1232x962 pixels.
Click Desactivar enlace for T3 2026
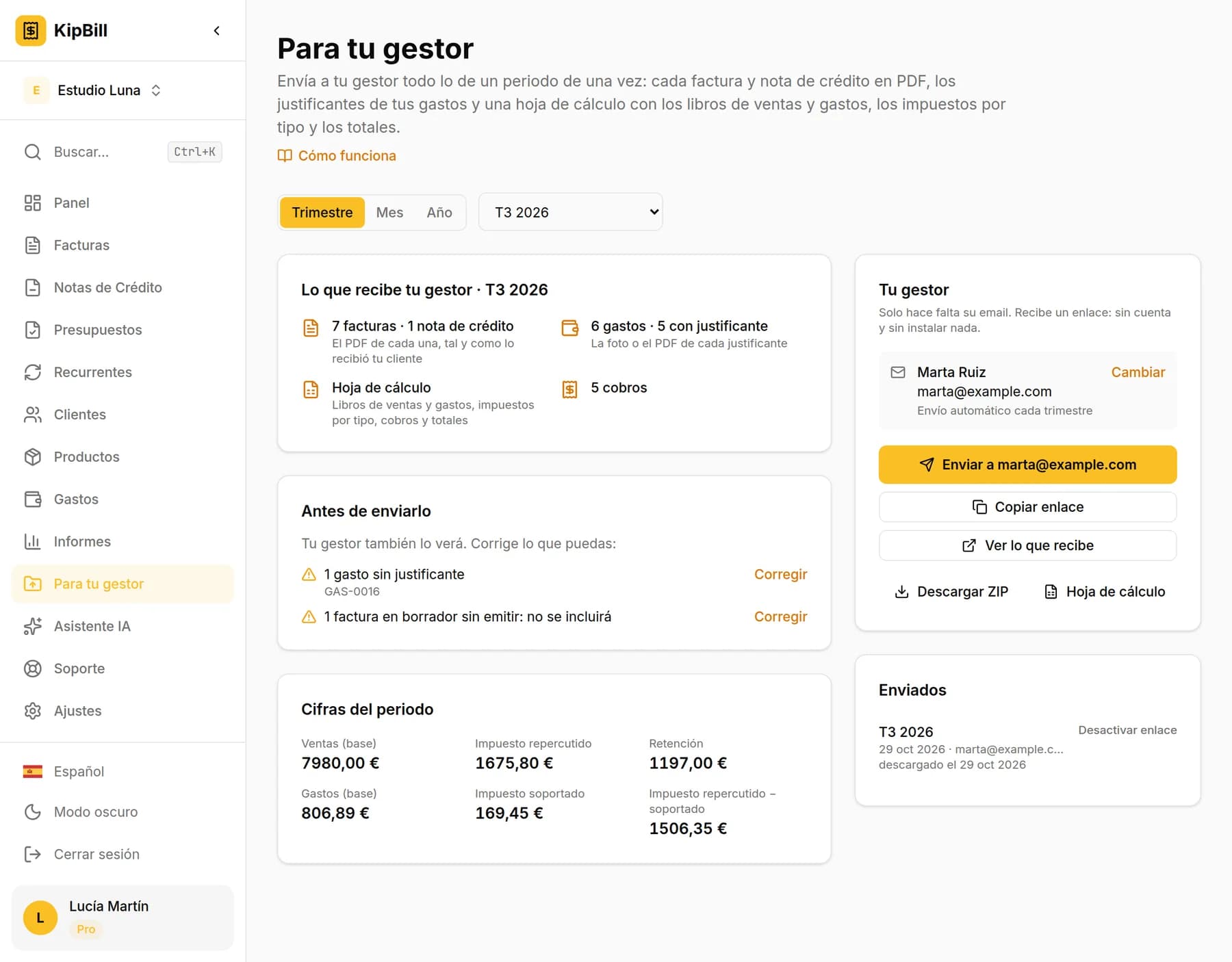tap(1127, 730)
